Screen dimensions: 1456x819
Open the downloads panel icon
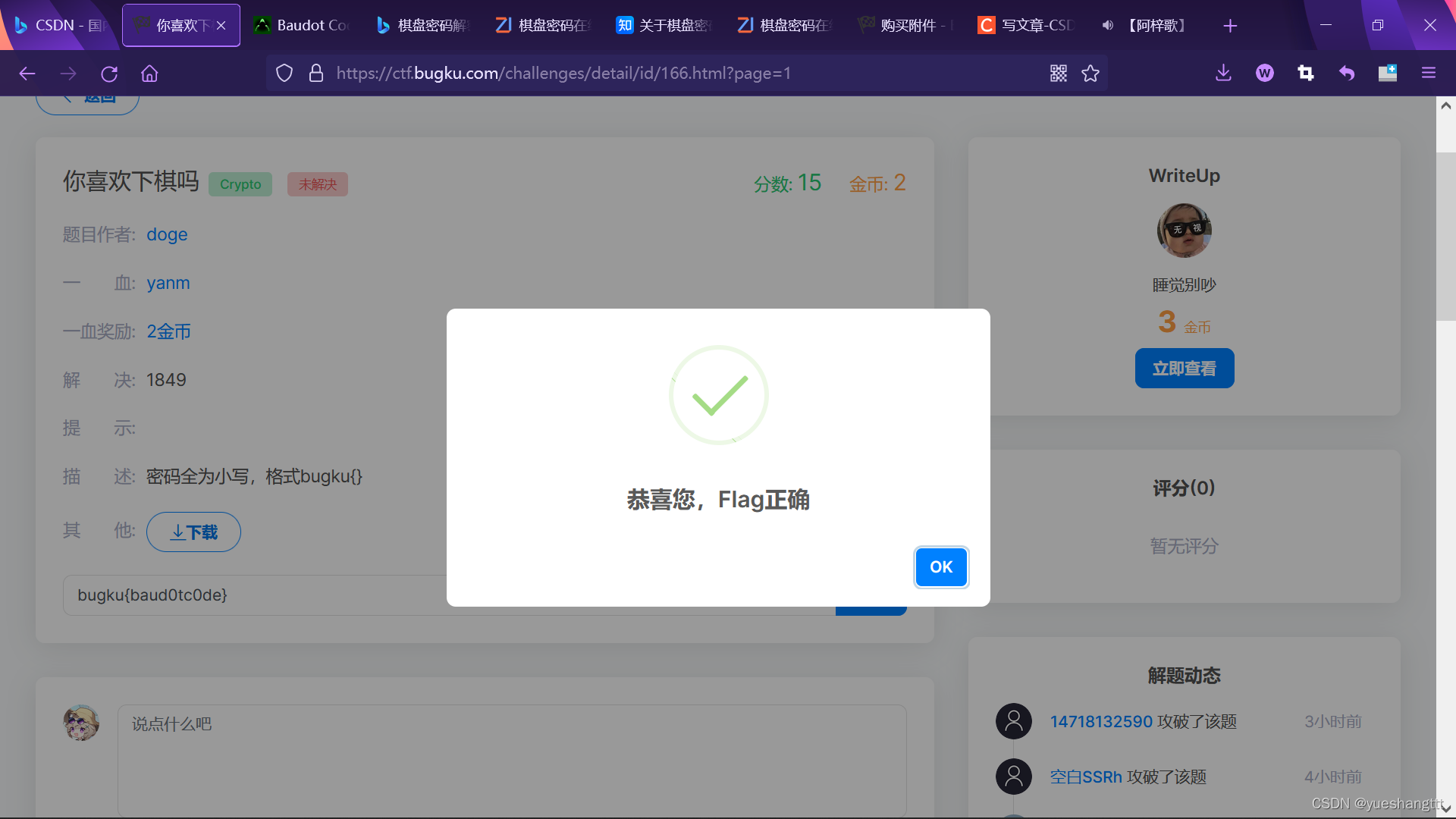coord(1223,74)
